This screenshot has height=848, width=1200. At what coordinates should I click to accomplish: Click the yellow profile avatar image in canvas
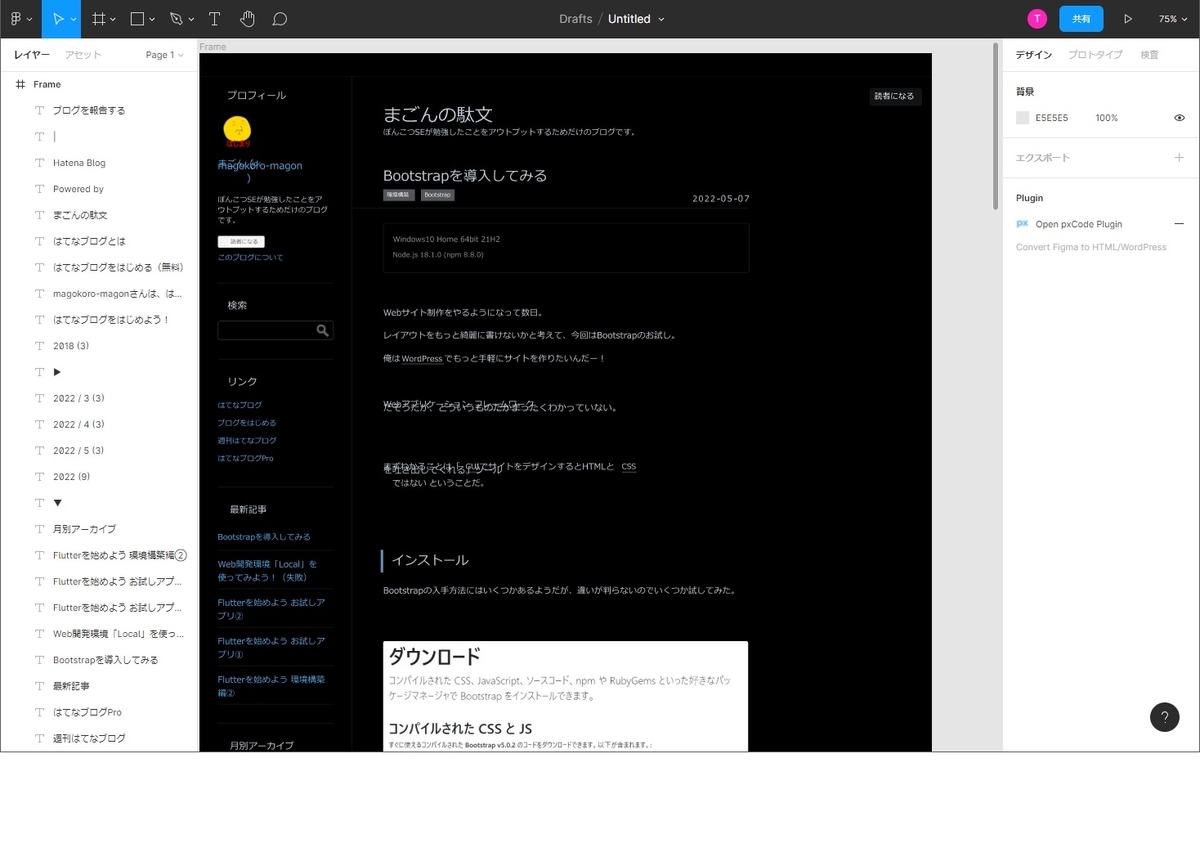[237, 129]
